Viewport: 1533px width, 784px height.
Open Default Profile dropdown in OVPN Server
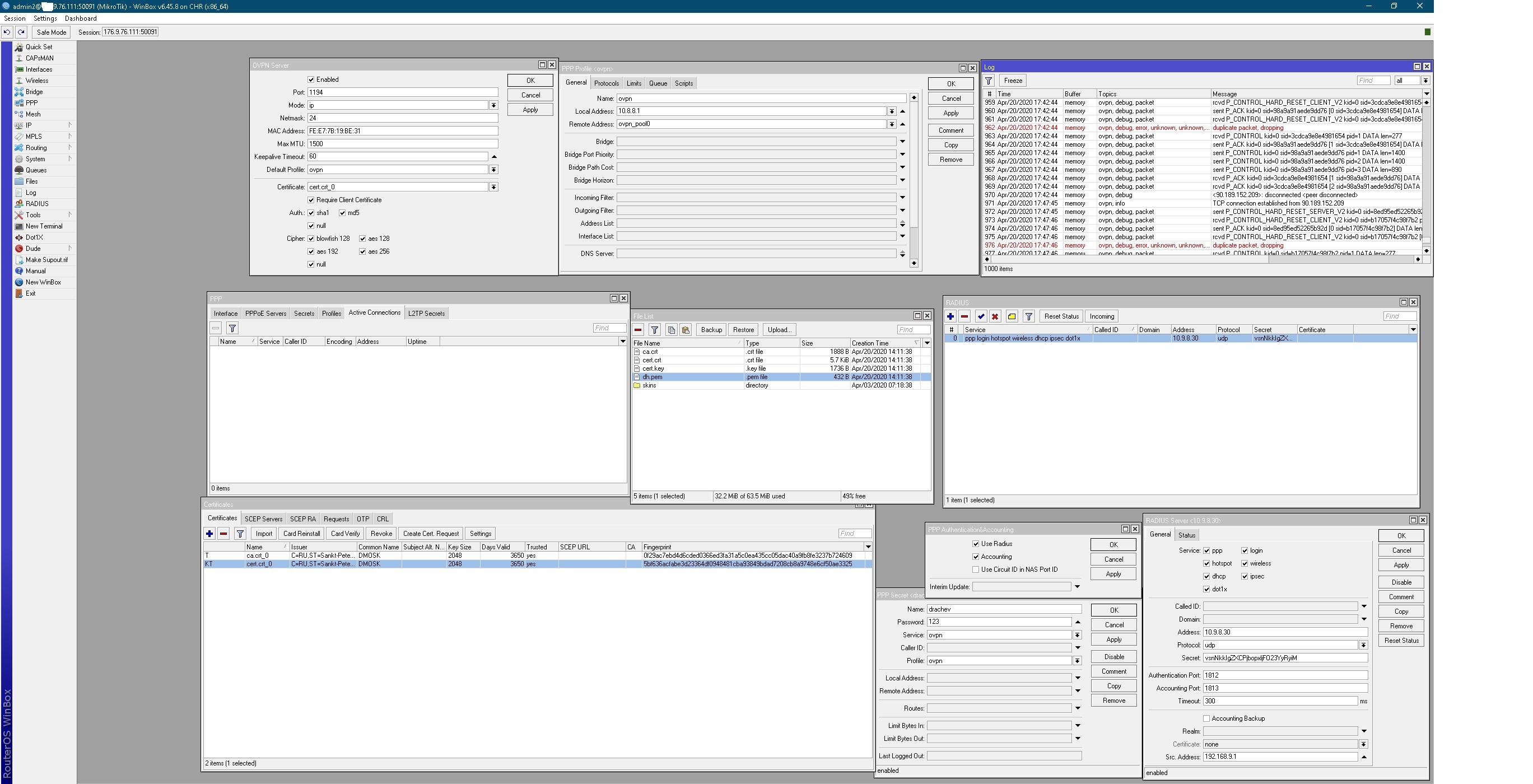pos(493,170)
